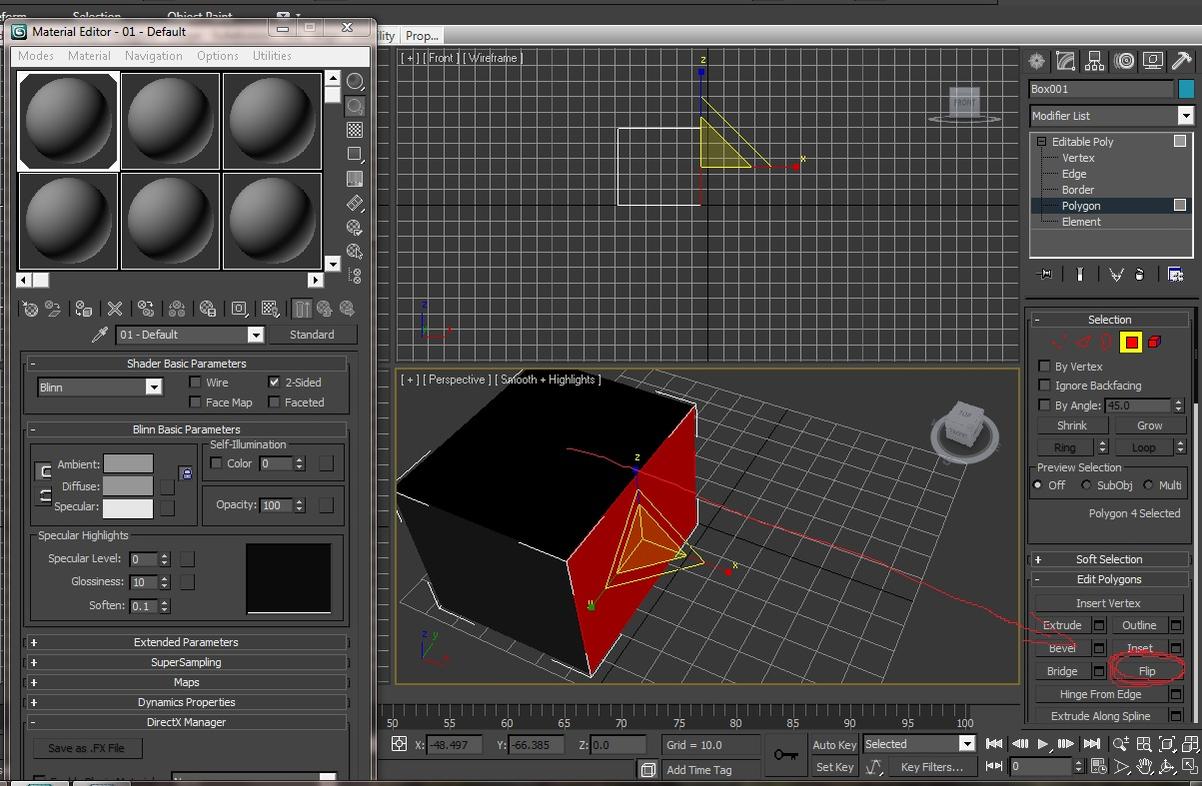Viewport: 1202px width, 786px height.
Task: Click the Pin Stack icon below modifier stack
Action: tap(1045, 272)
